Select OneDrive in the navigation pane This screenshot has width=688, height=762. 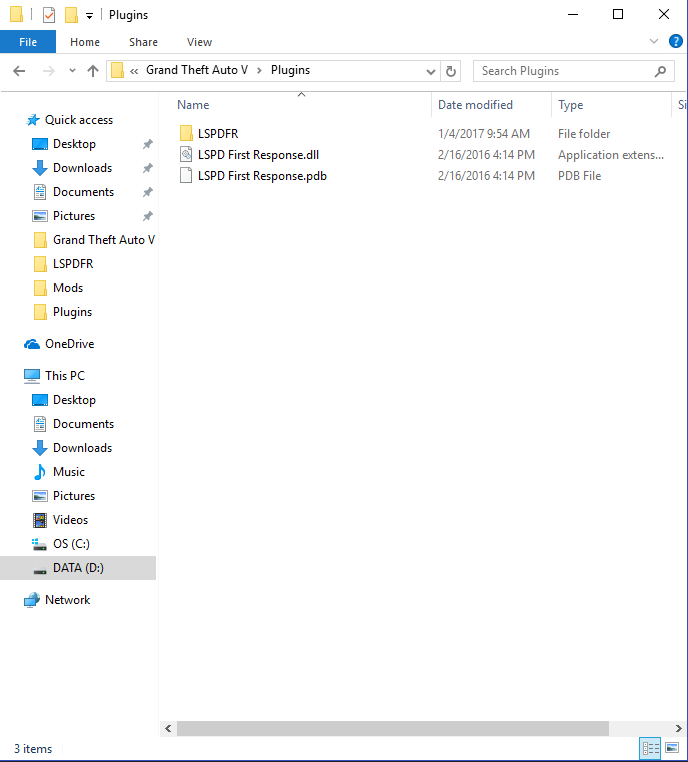pyautogui.click(x=69, y=344)
